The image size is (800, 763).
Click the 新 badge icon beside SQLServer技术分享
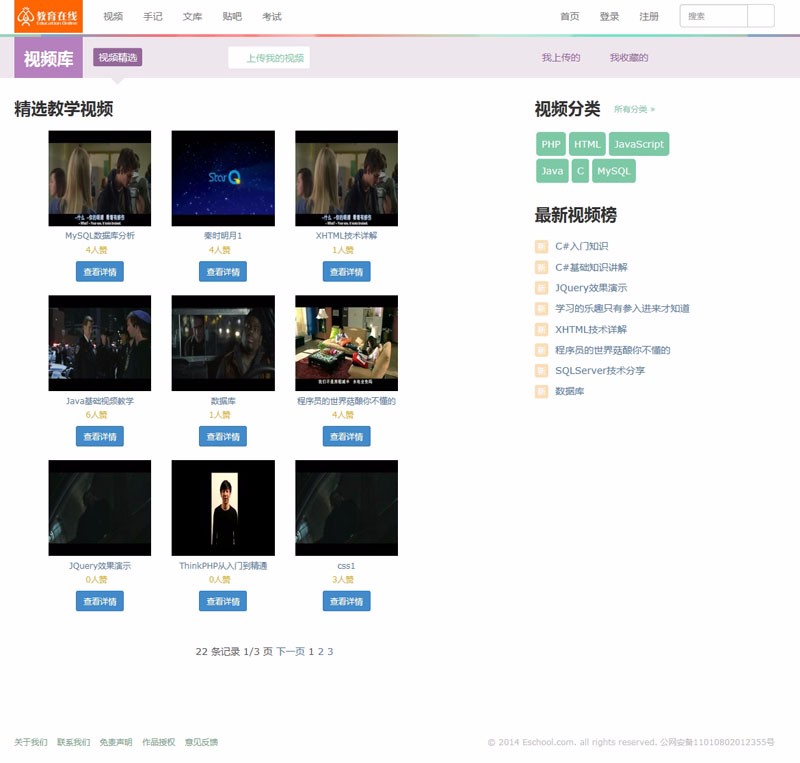541,371
